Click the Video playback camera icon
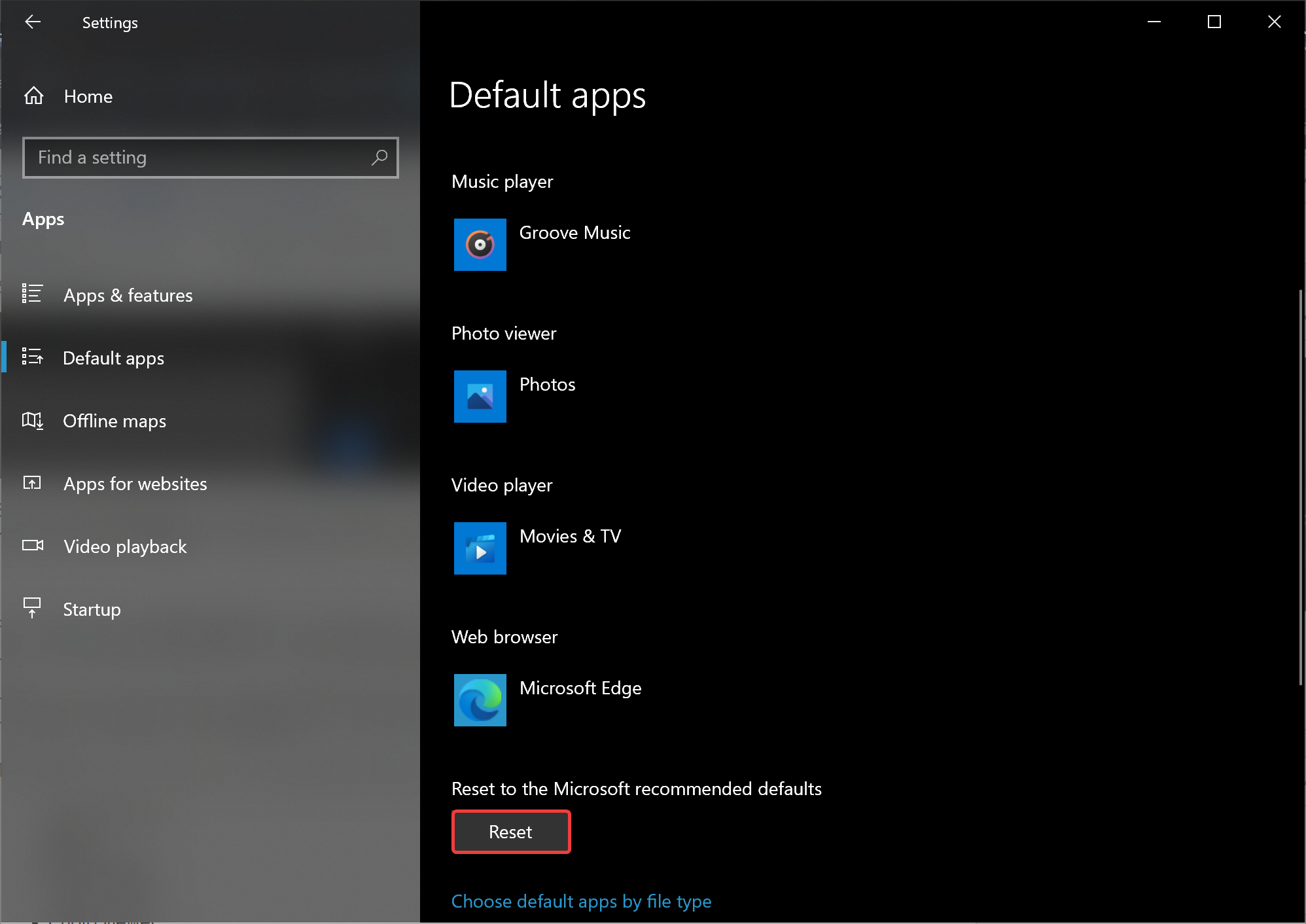Viewport: 1306px width, 924px height. 32,546
